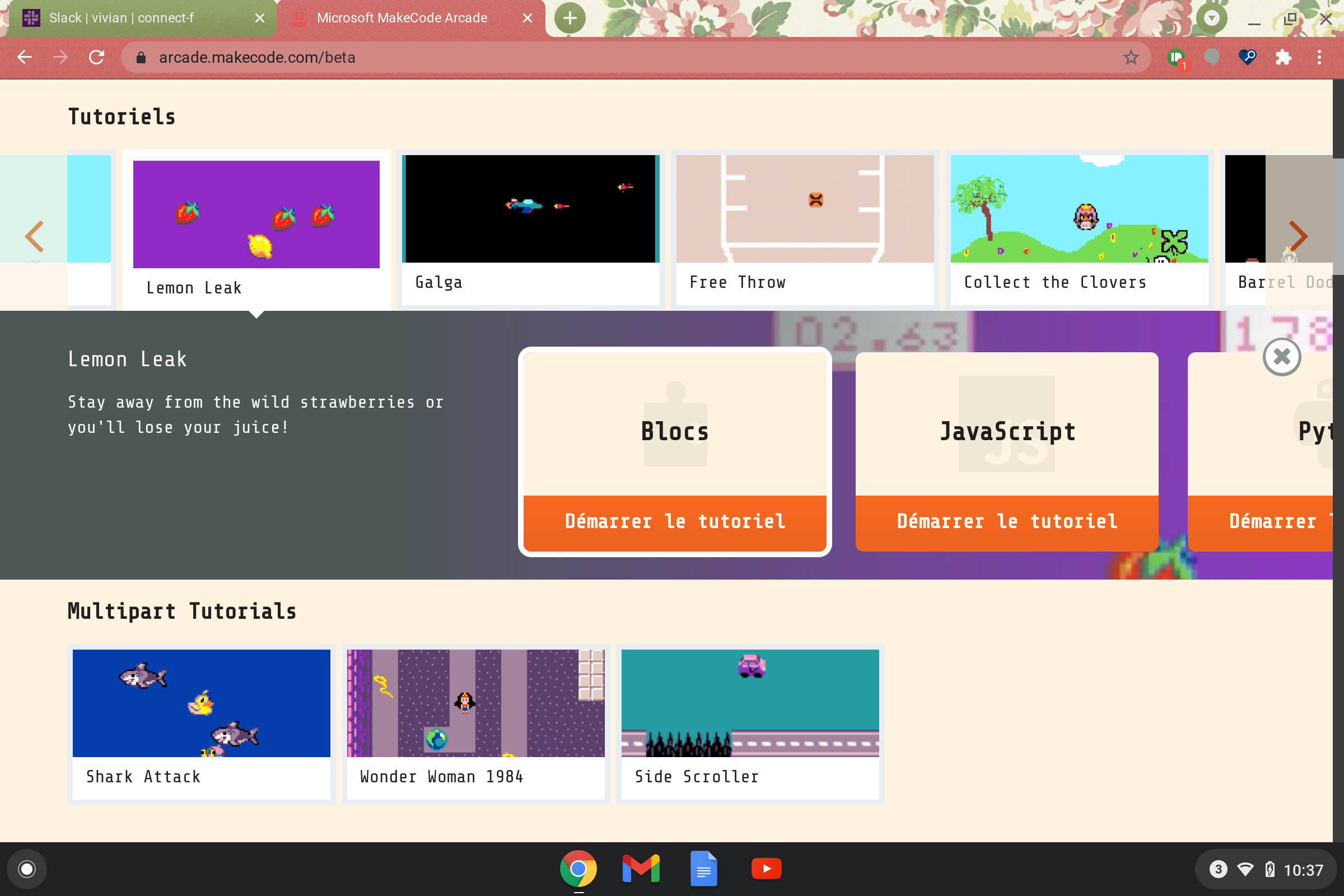Viewport: 1344px width, 896px height.
Task: Click the browser forward arrow
Action: 60,57
